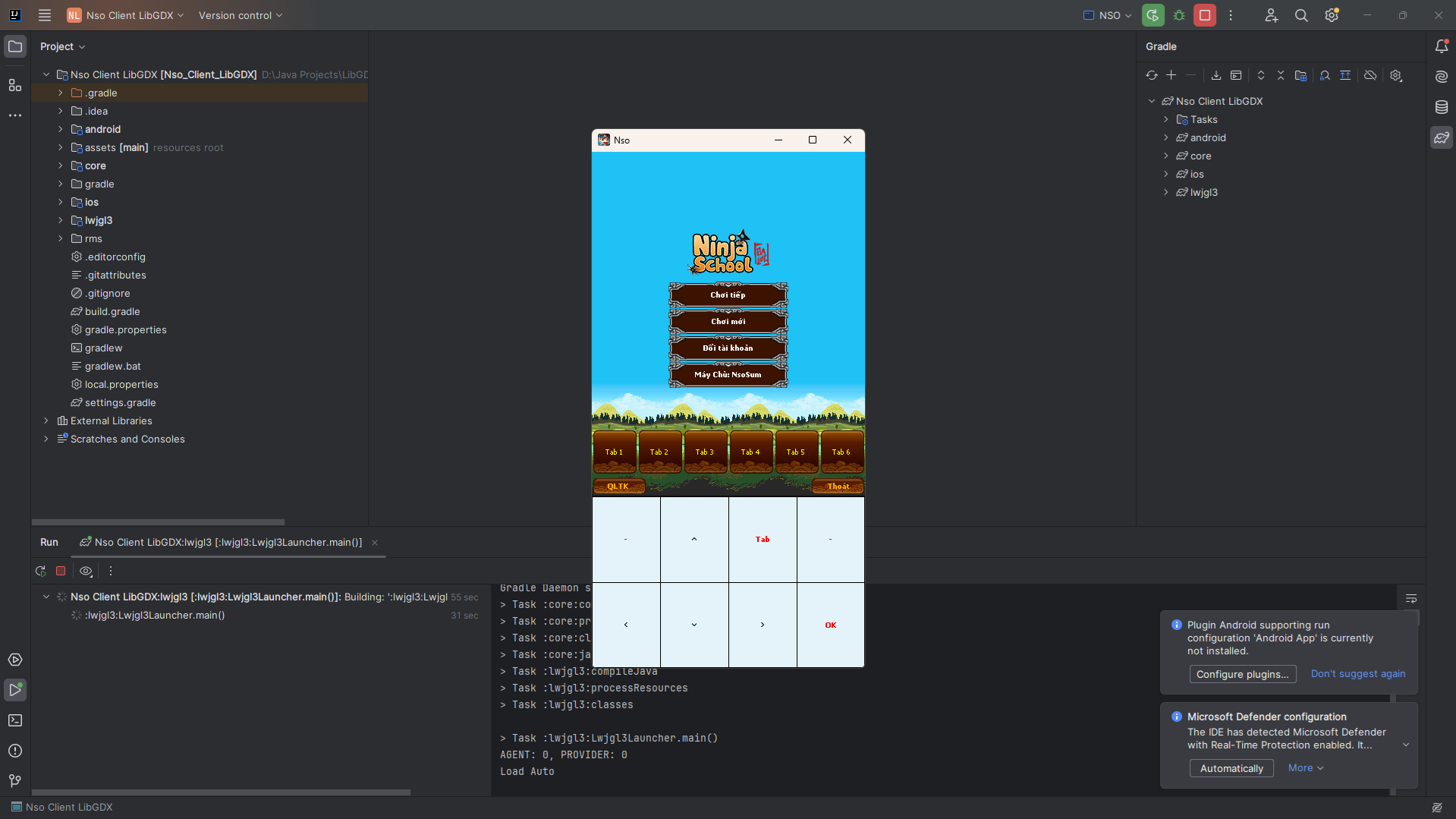
Task: Click Don't suggest again link
Action: pyautogui.click(x=1358, y=674)
